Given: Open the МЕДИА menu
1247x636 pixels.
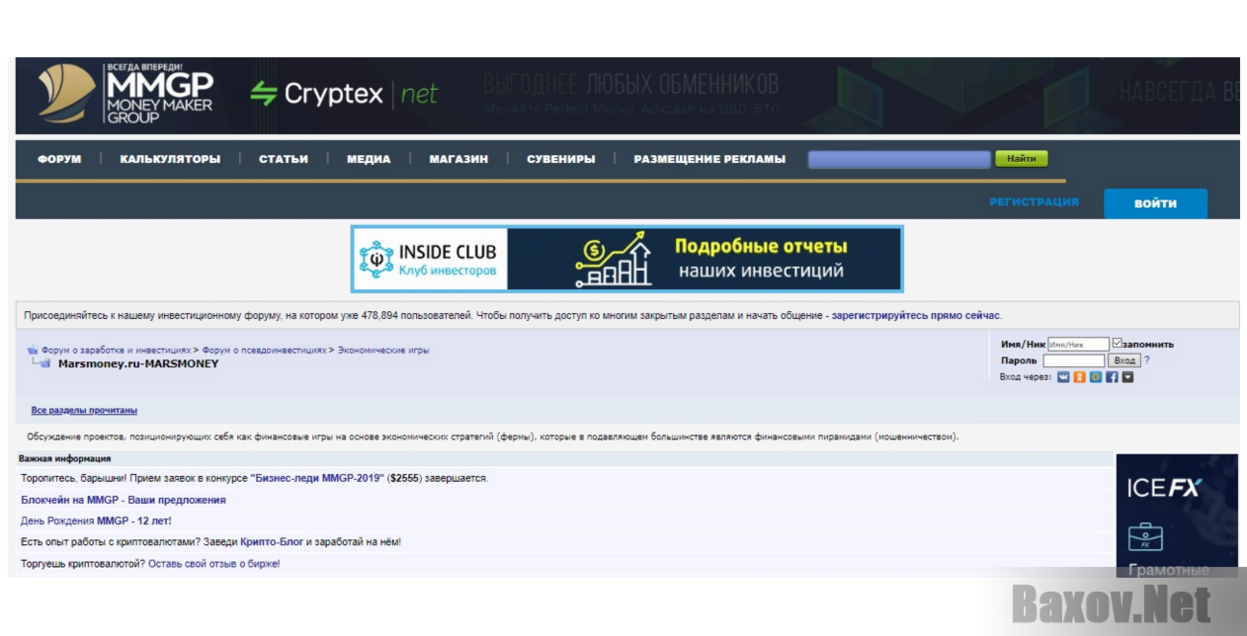Looking at the screenshot, I should click(x=369, y=159).
